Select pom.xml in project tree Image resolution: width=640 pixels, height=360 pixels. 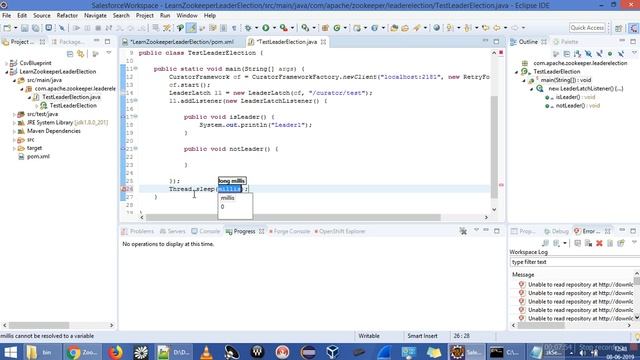[38, 157]
